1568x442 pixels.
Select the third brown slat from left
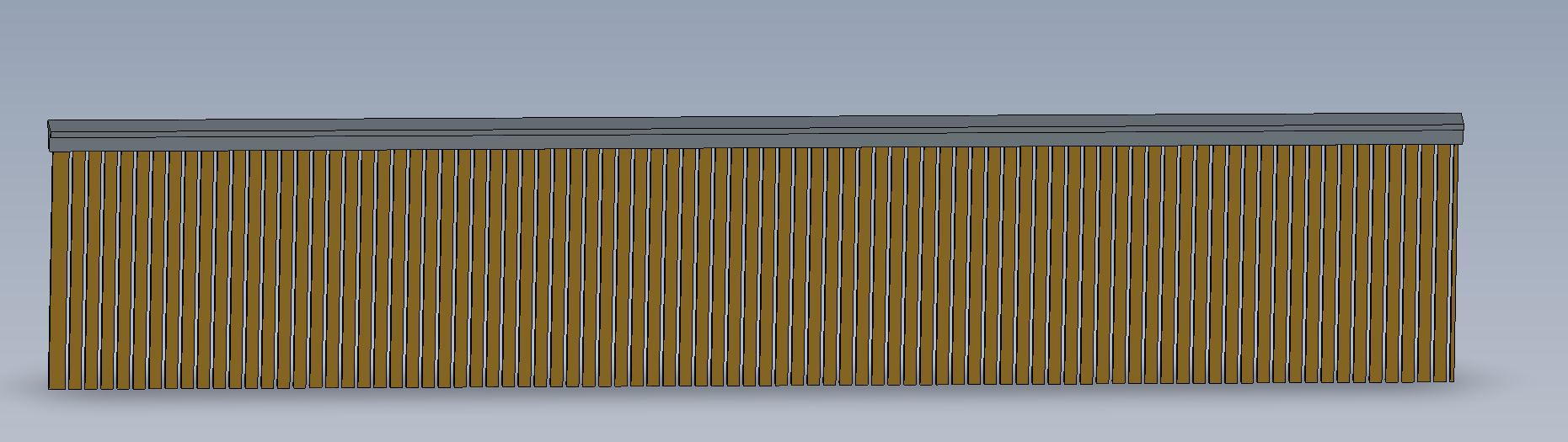pos(93,269)
